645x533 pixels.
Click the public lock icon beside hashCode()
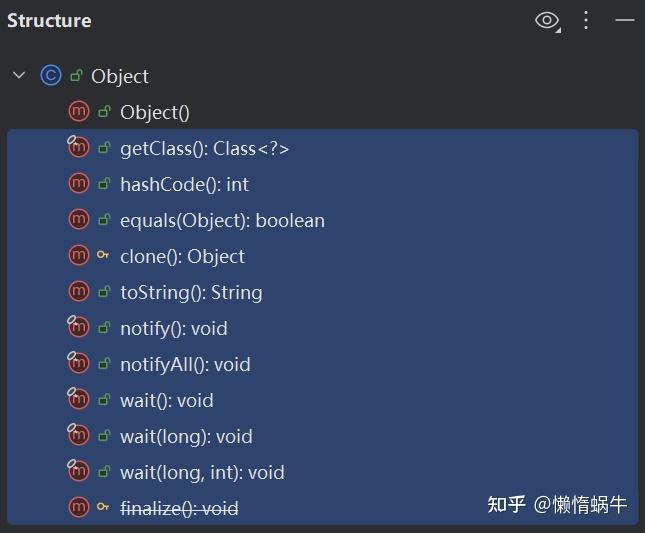point(104,184)
